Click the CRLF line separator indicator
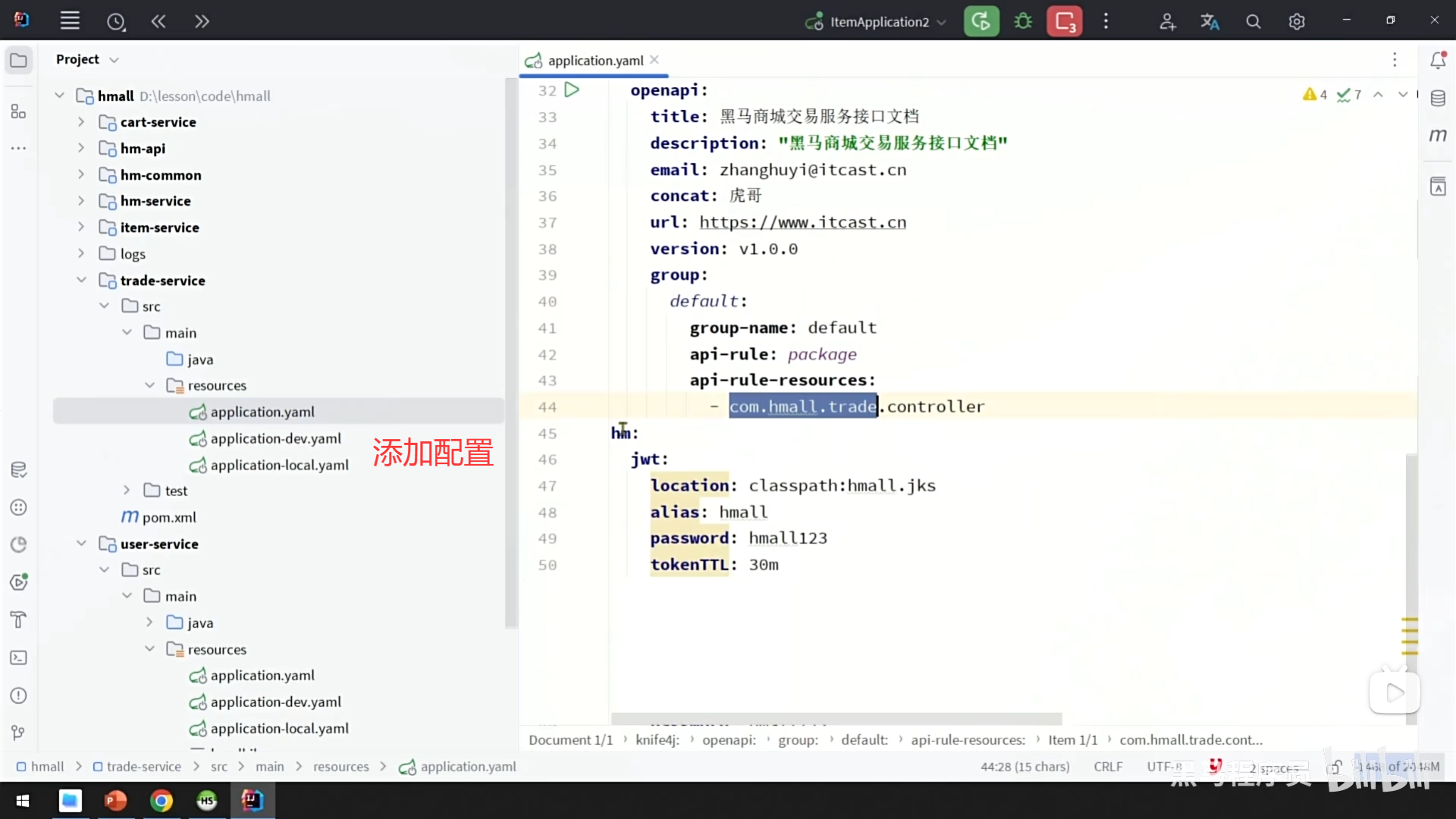Screen dimensions: 1456x819 tap(1108, 767)
